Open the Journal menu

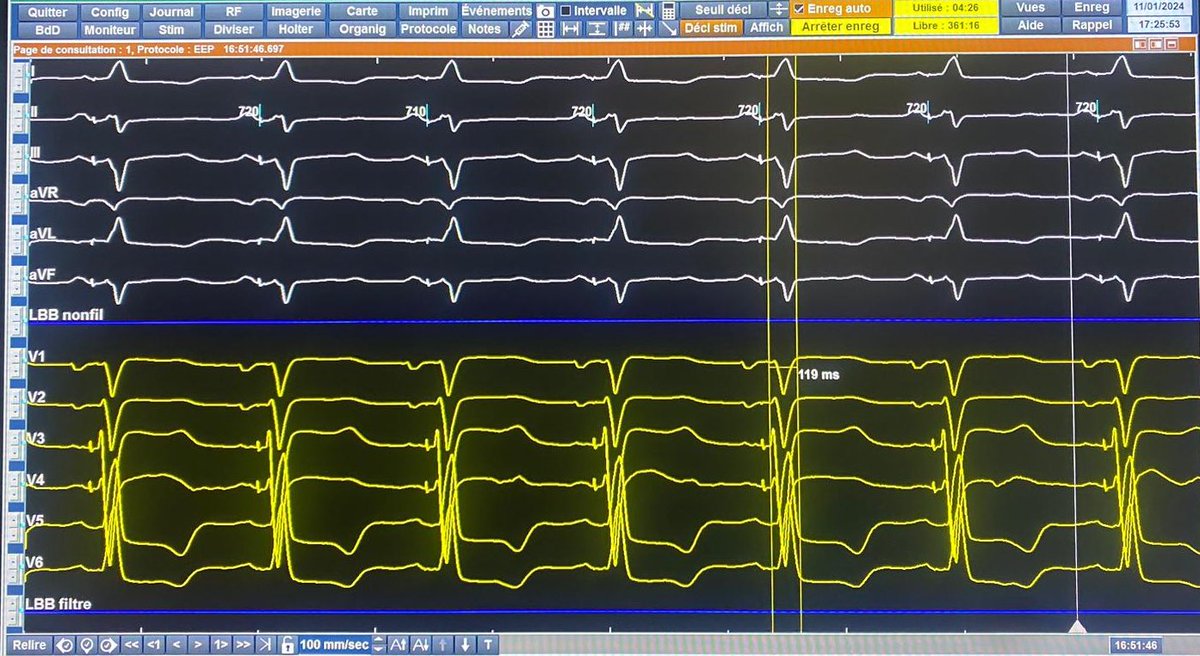point(171,11)
